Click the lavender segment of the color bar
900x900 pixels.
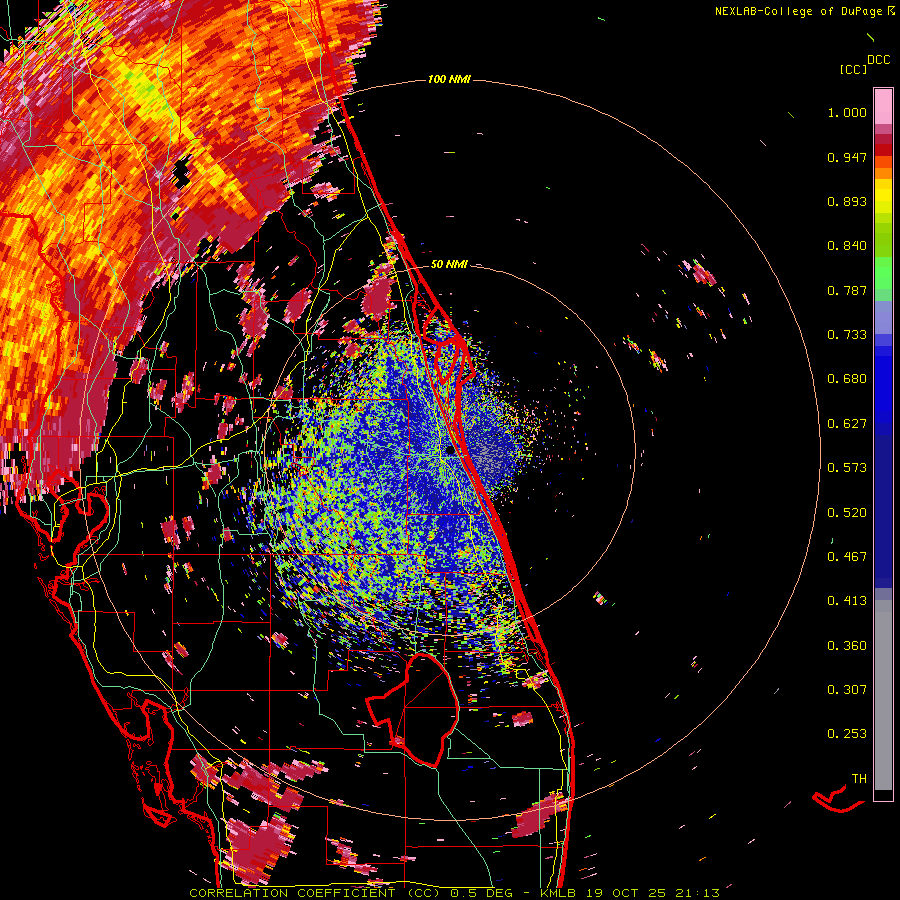coord(883,318)
